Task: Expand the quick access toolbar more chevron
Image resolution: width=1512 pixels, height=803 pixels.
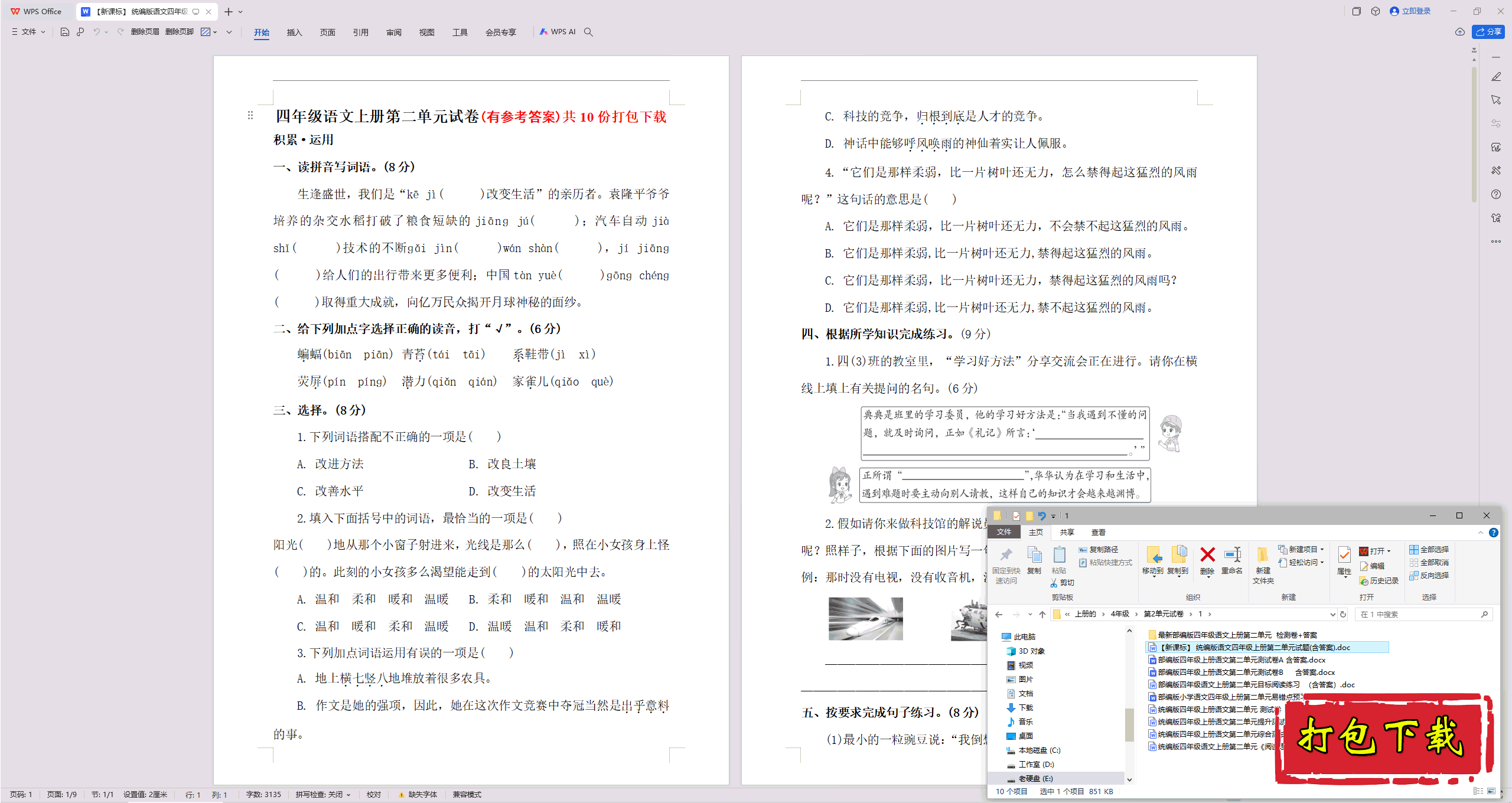Action: (229, 32)
